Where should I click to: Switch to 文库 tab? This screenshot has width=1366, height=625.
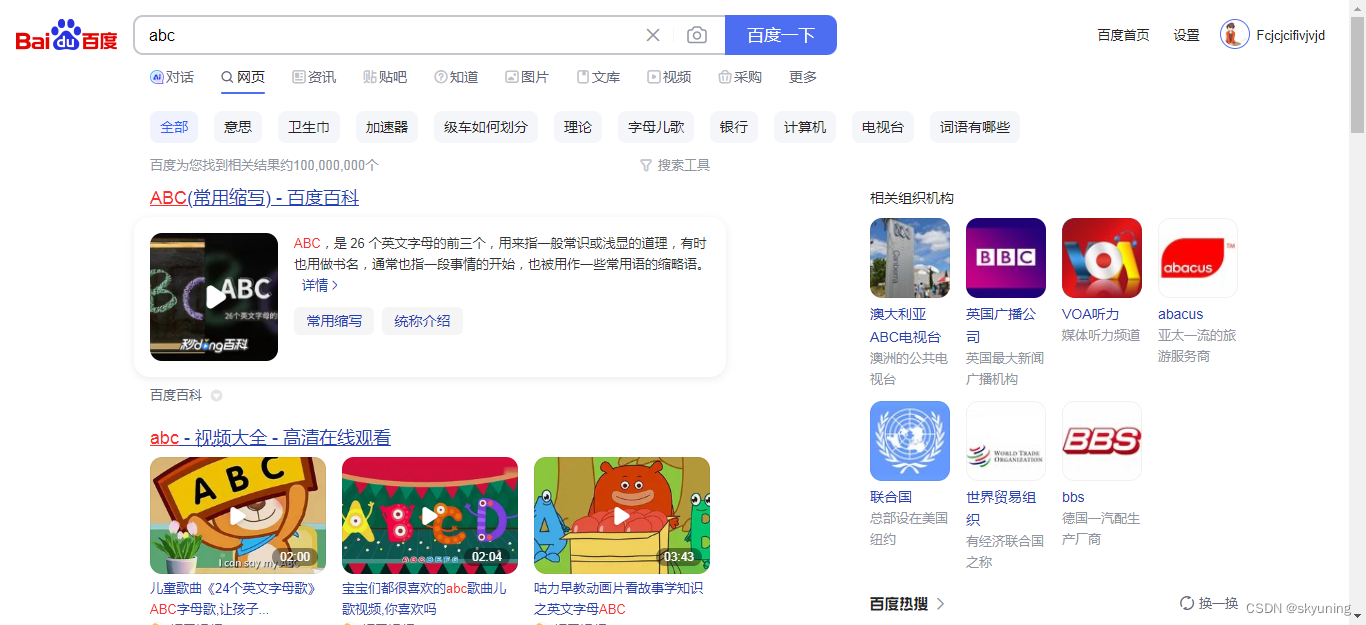[x=598, y=77]
